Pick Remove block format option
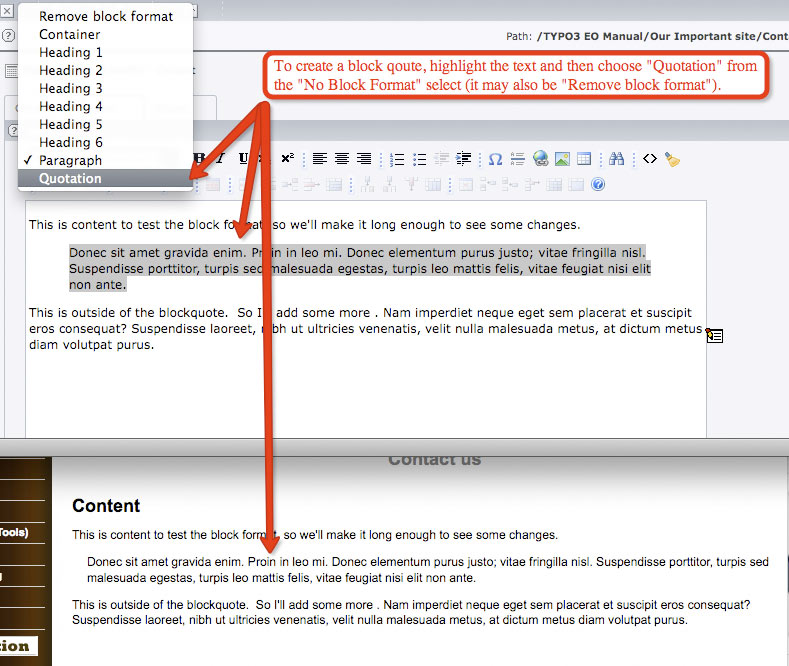This screenshot has height=666, width=789. point(105,16)
